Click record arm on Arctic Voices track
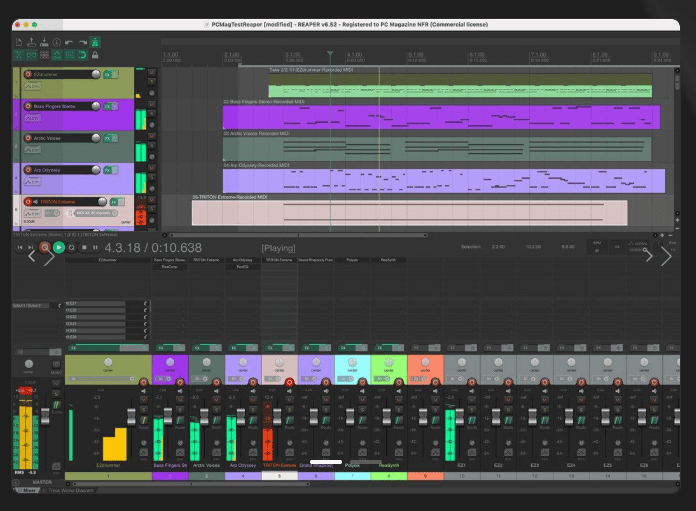This screenshot has height=511, width=696. (x=28, y=138)
